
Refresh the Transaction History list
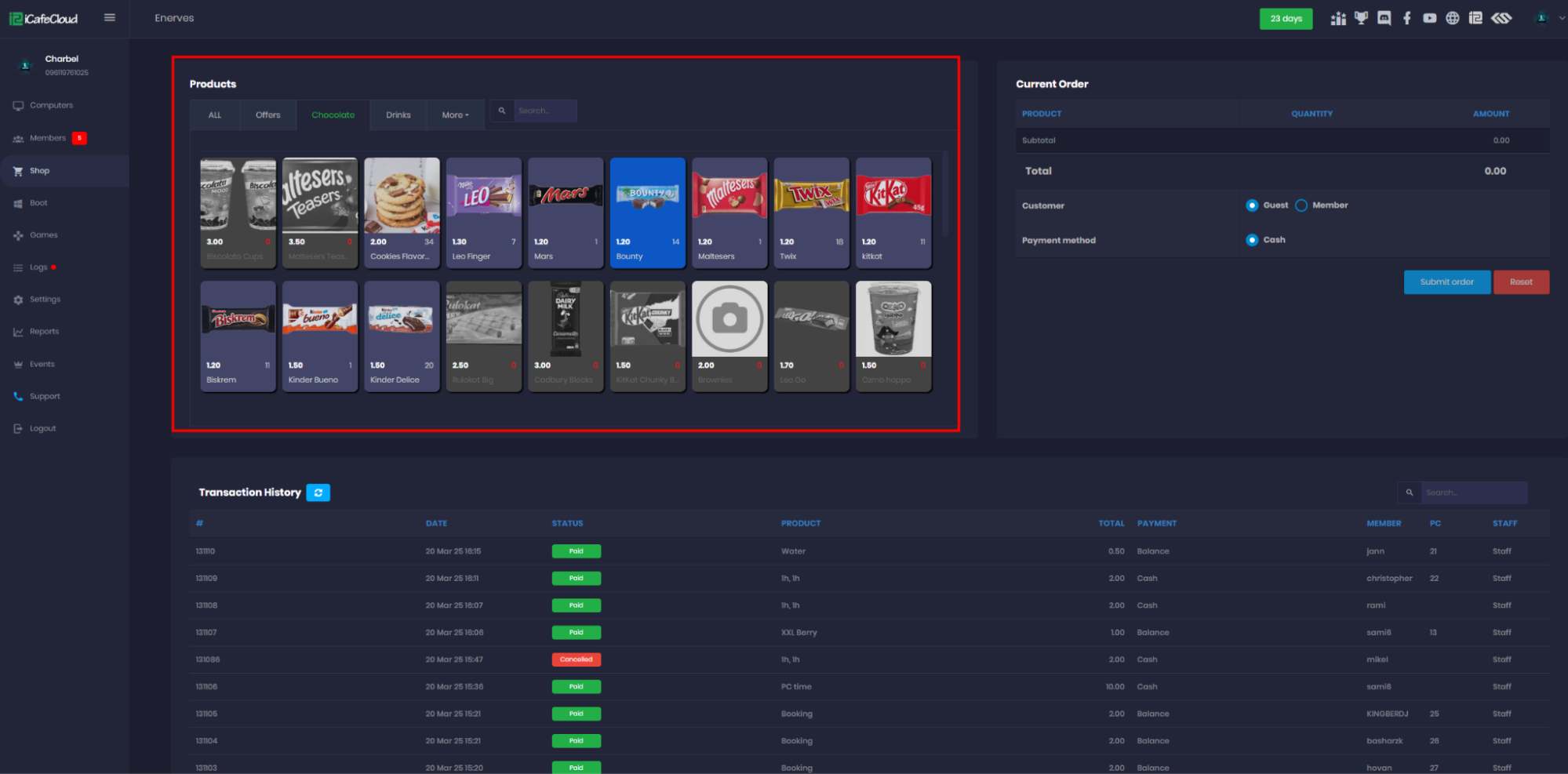point(318,492)
